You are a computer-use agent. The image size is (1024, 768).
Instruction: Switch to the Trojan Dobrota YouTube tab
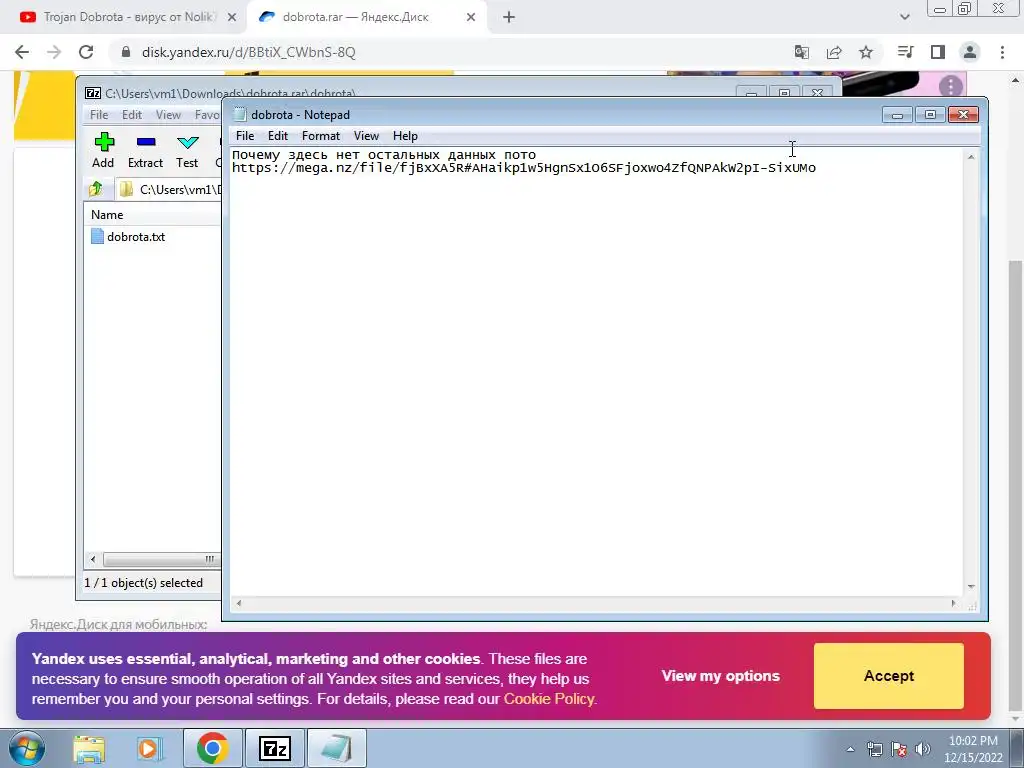pyautogui.click(x=127, y=17)
